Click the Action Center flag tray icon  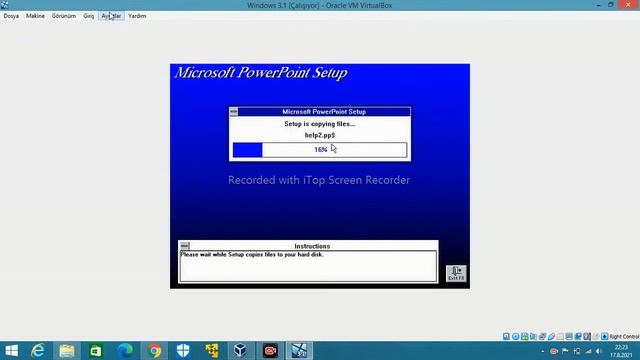(565, 351)
